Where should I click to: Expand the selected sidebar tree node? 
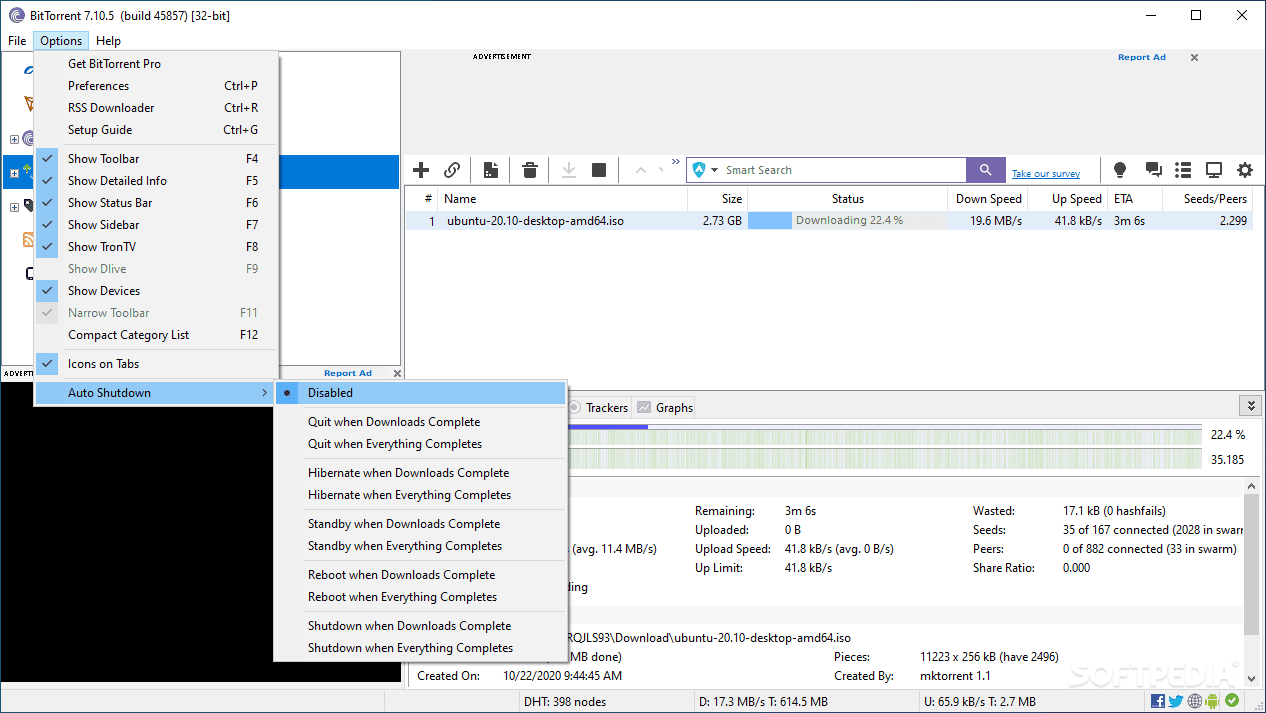click(14, 173)
